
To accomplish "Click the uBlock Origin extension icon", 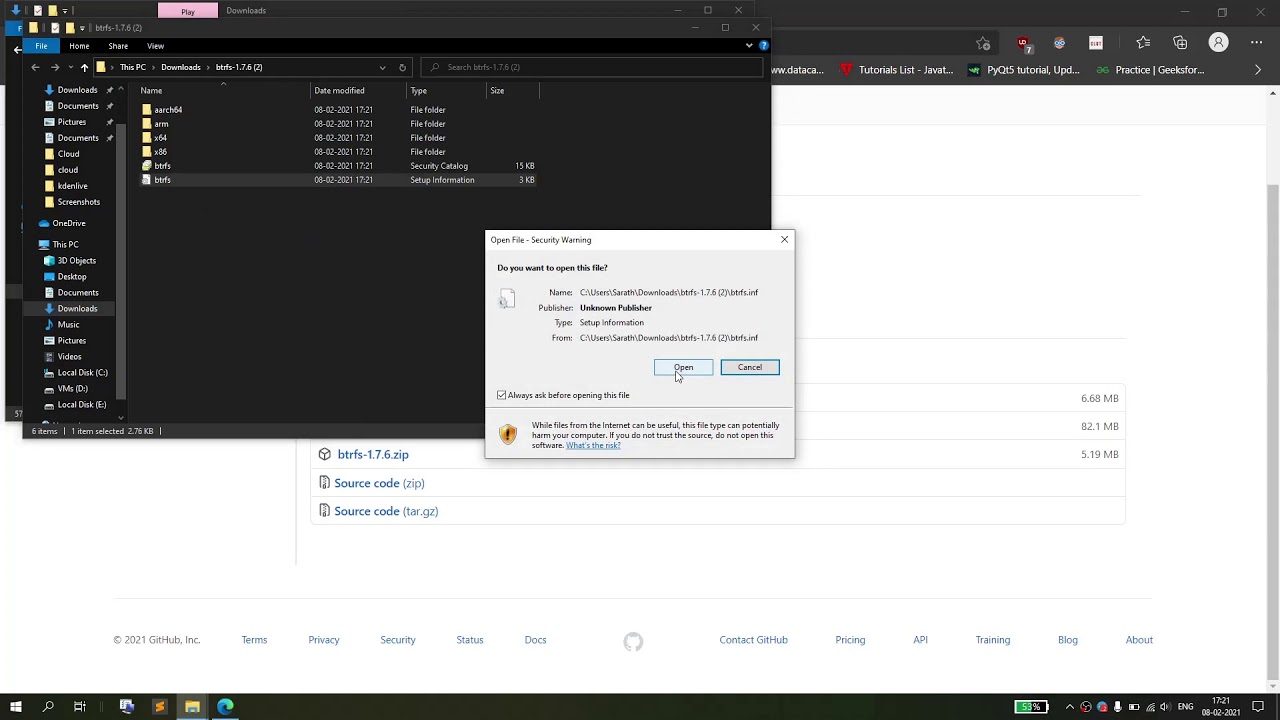I will click(1023, 43).
